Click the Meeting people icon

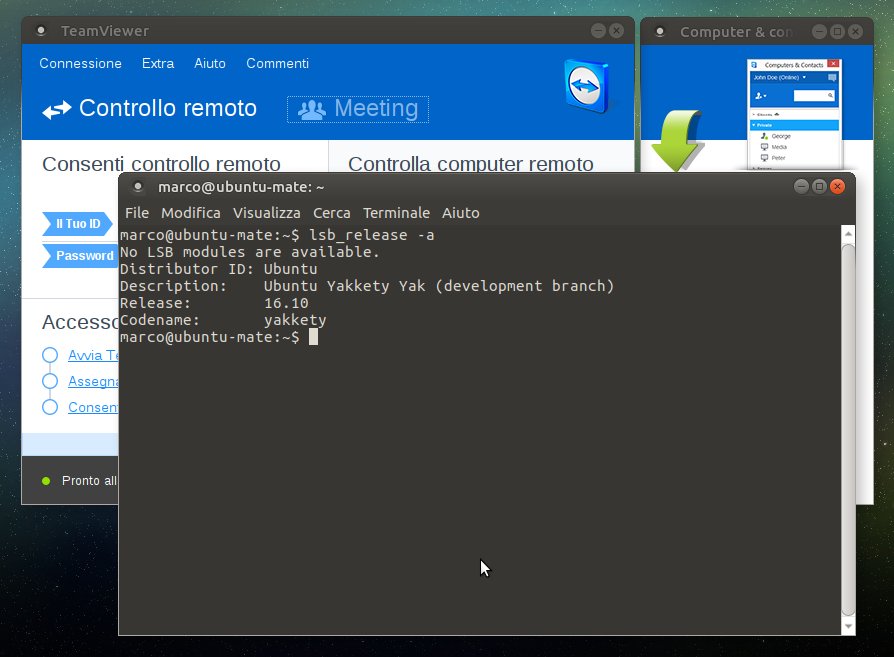pyautogui.click(x=312, y=110)
